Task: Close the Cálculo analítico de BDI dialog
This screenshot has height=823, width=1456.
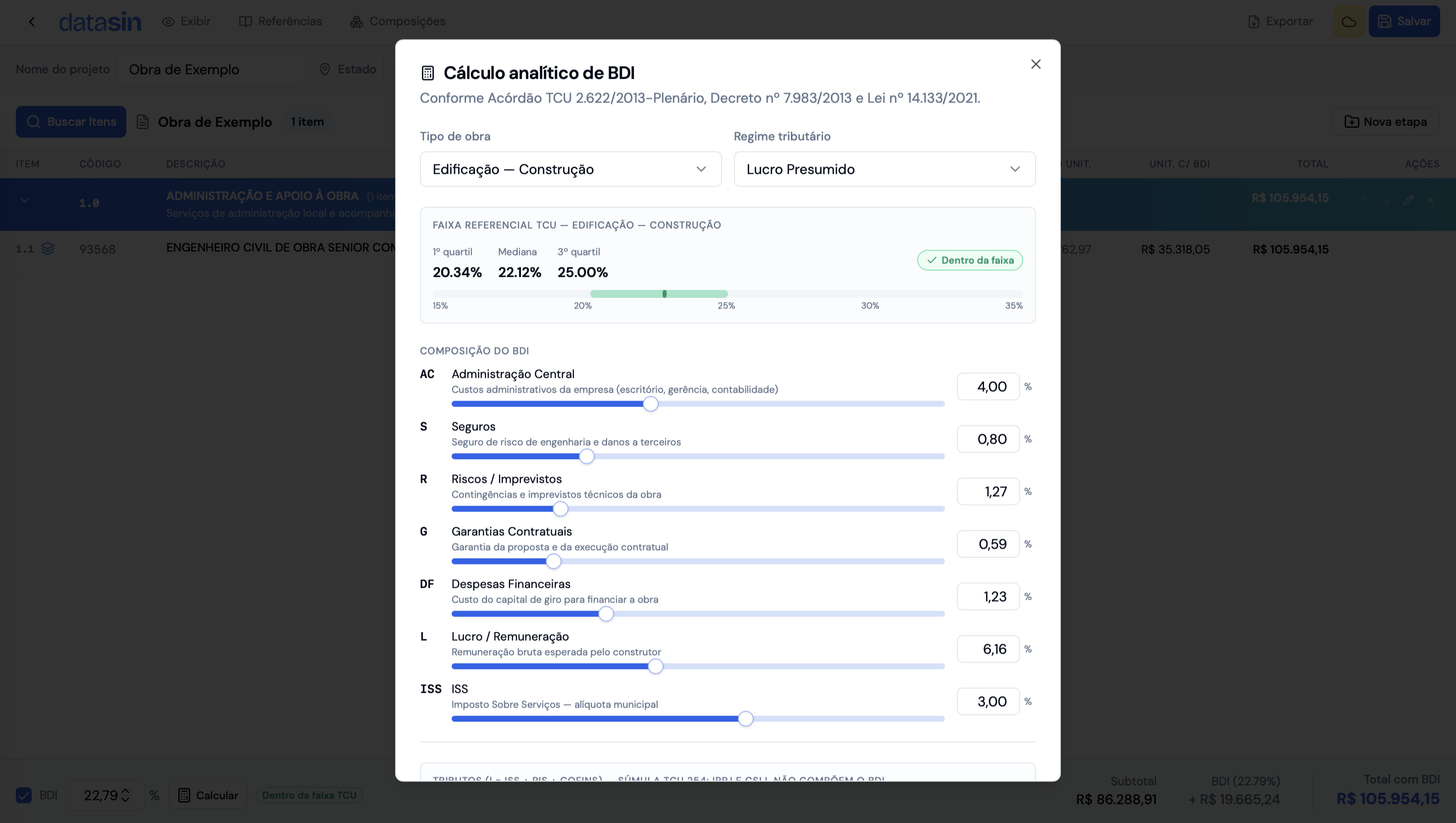Action: coord(1036,64)
